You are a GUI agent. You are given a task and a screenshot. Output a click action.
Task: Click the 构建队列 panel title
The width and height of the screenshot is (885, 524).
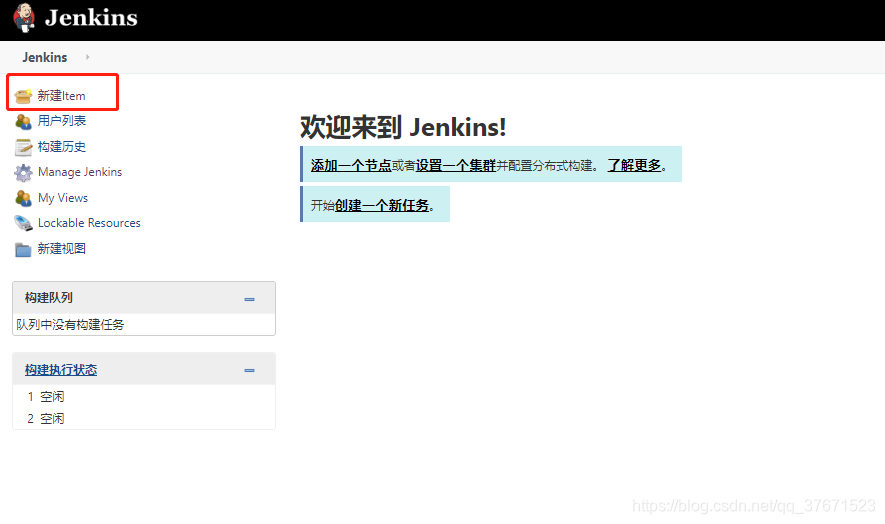(x=49, y=298)
